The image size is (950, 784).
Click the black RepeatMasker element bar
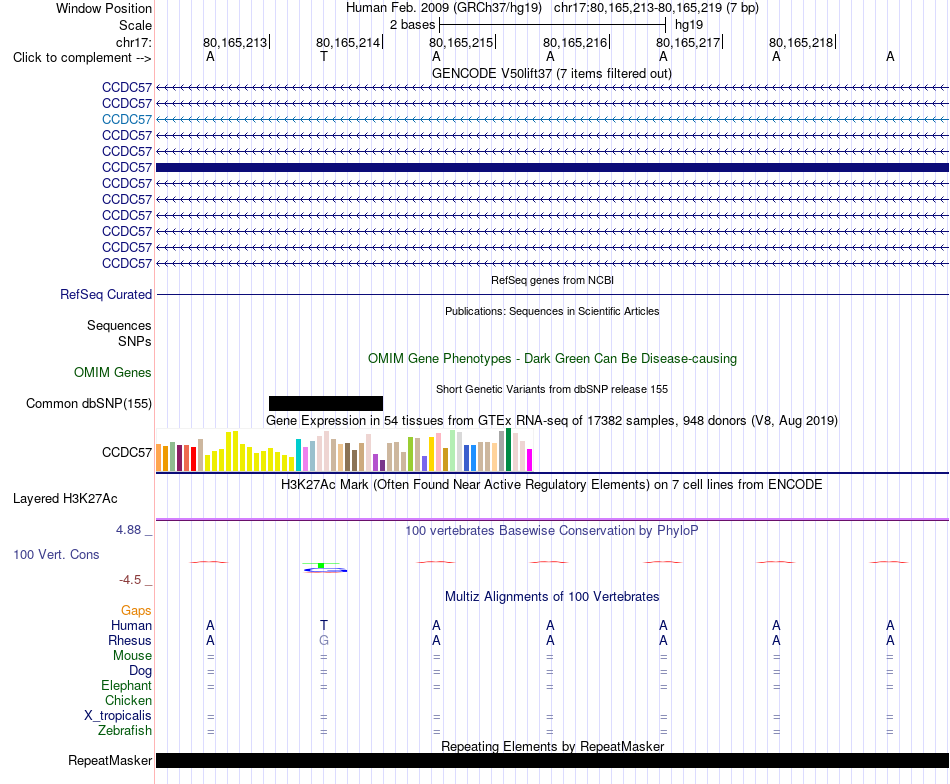(552, 760)
